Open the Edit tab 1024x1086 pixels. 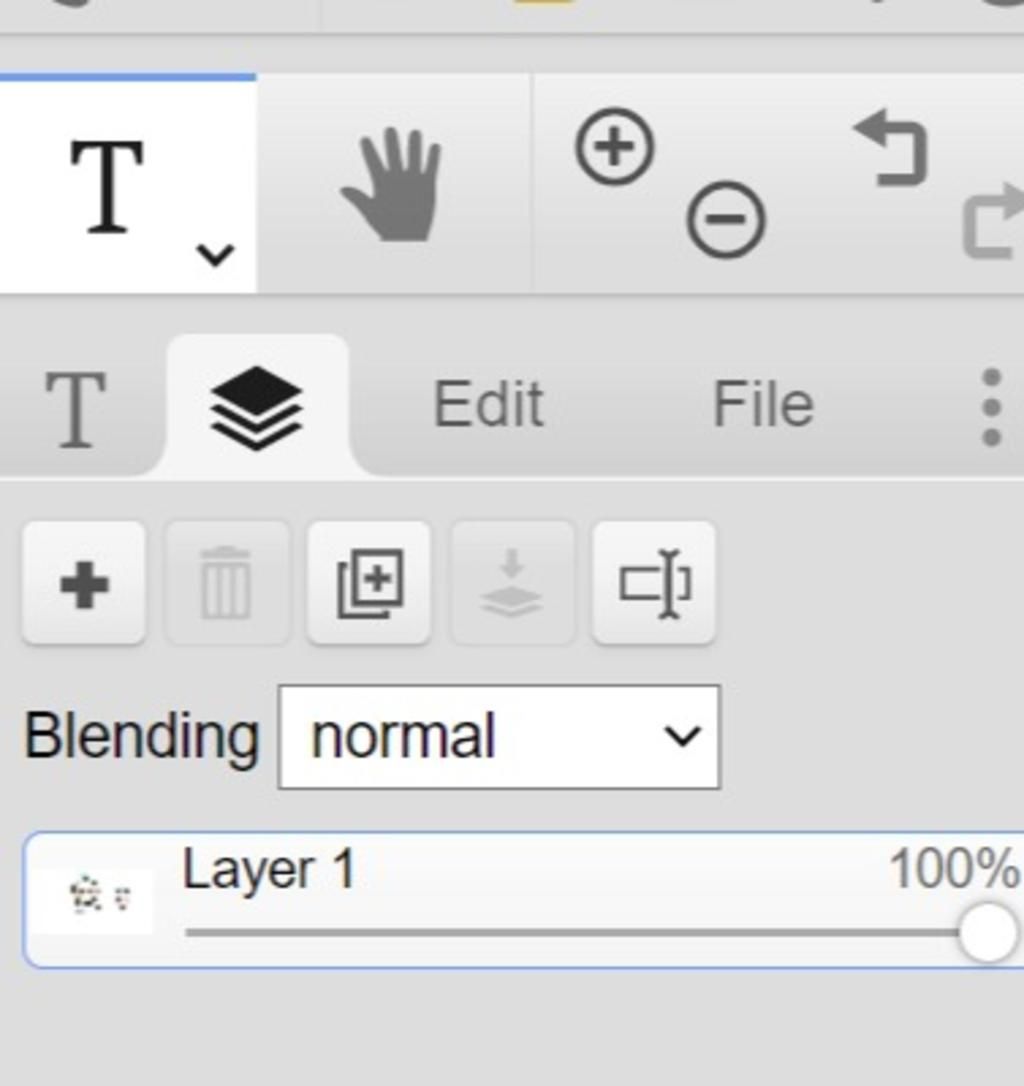coord(488,404)
